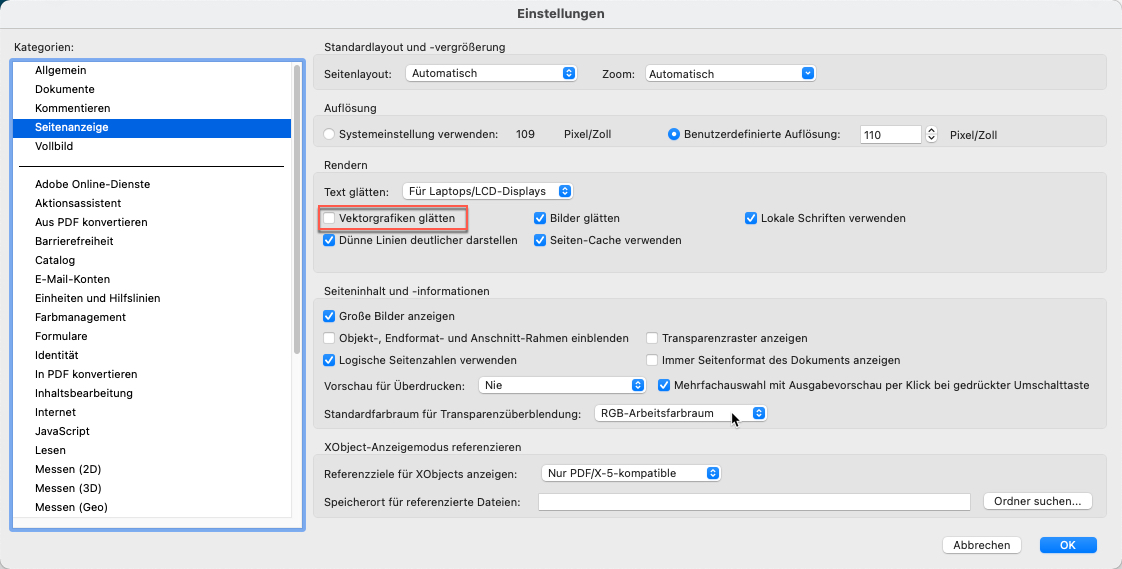Click the Ordner suchen button
This screenshot has width=1122, height=569.
tap(1038, 501)
